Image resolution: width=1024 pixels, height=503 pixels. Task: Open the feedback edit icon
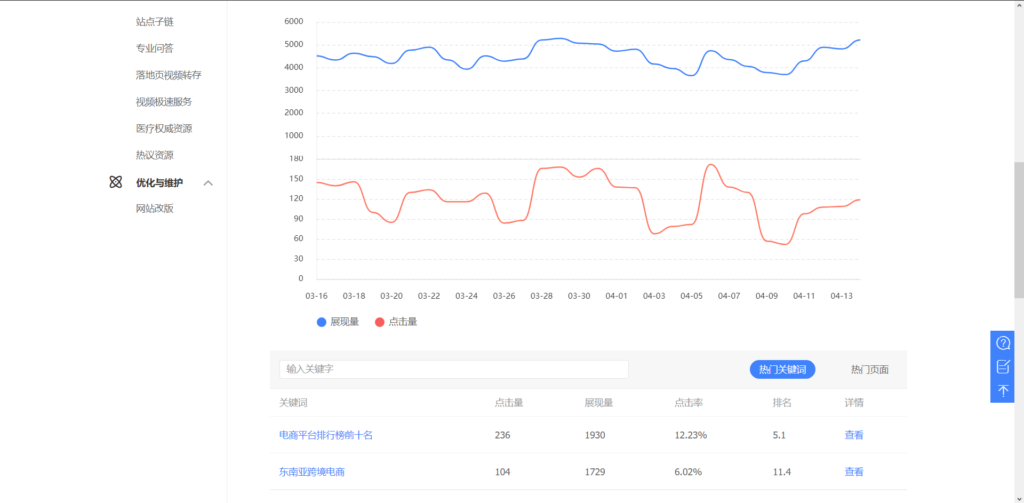(x=1003, y=366)
